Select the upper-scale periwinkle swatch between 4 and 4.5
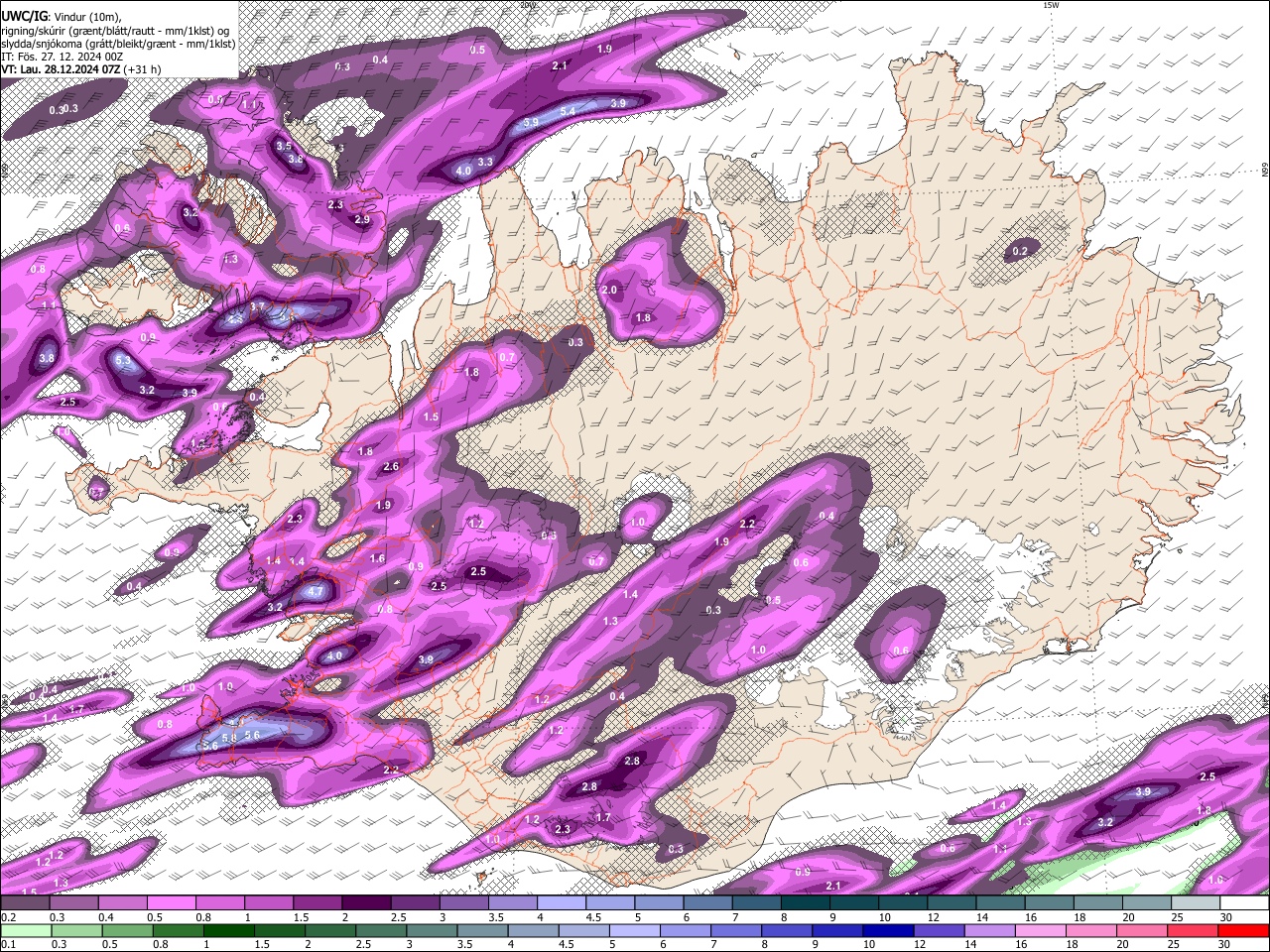The height and width of the screenshot is (952, 1270). tap(562, 903)
